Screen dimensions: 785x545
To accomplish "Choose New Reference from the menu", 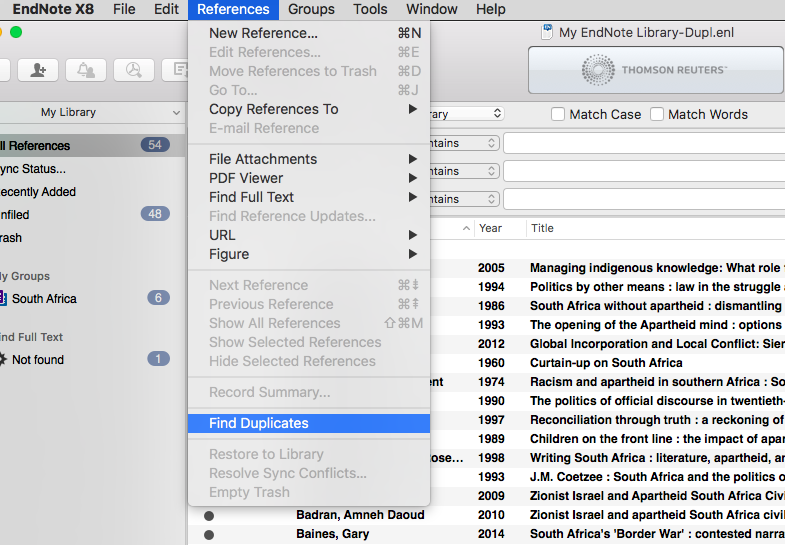I will [309, 33].
